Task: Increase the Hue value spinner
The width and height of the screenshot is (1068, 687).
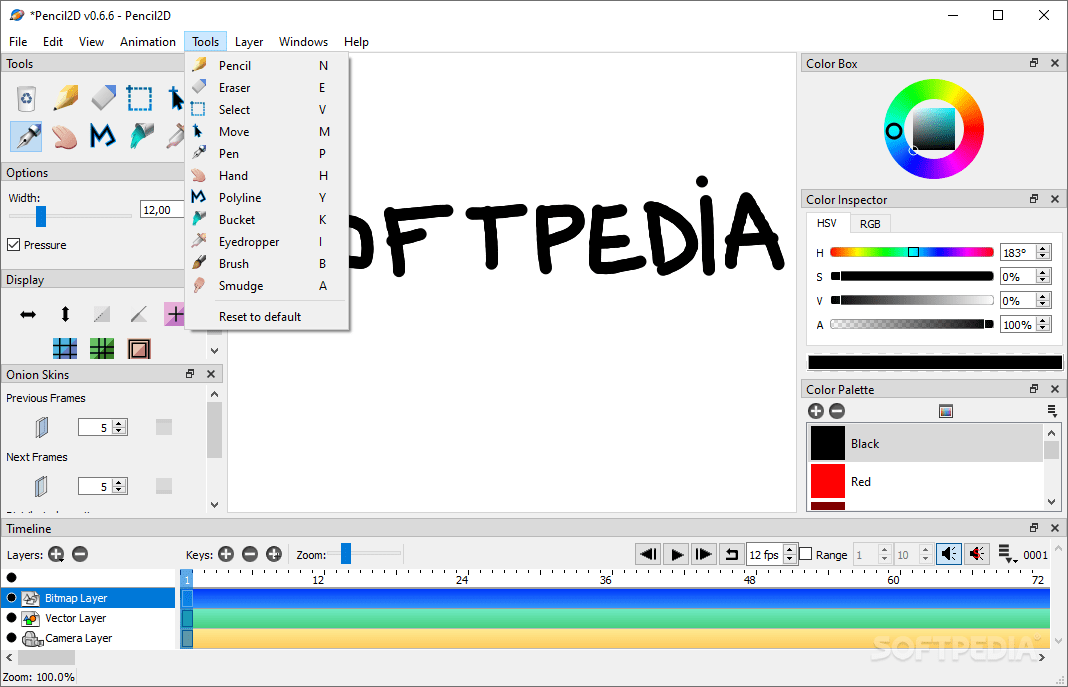Action: [x=1043, y=249]
